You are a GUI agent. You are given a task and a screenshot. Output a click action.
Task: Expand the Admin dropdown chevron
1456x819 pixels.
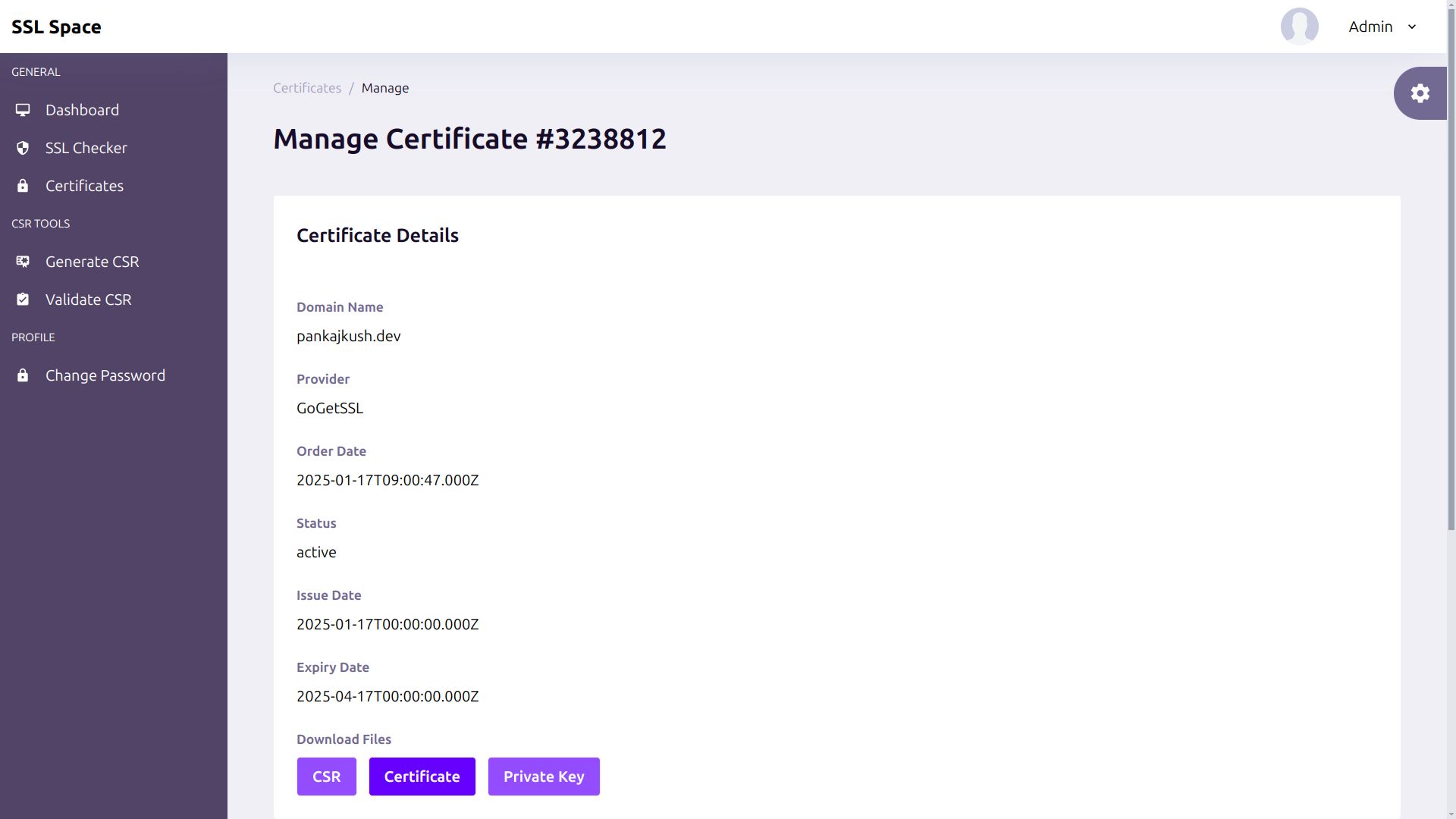[x=1412, y=27]
